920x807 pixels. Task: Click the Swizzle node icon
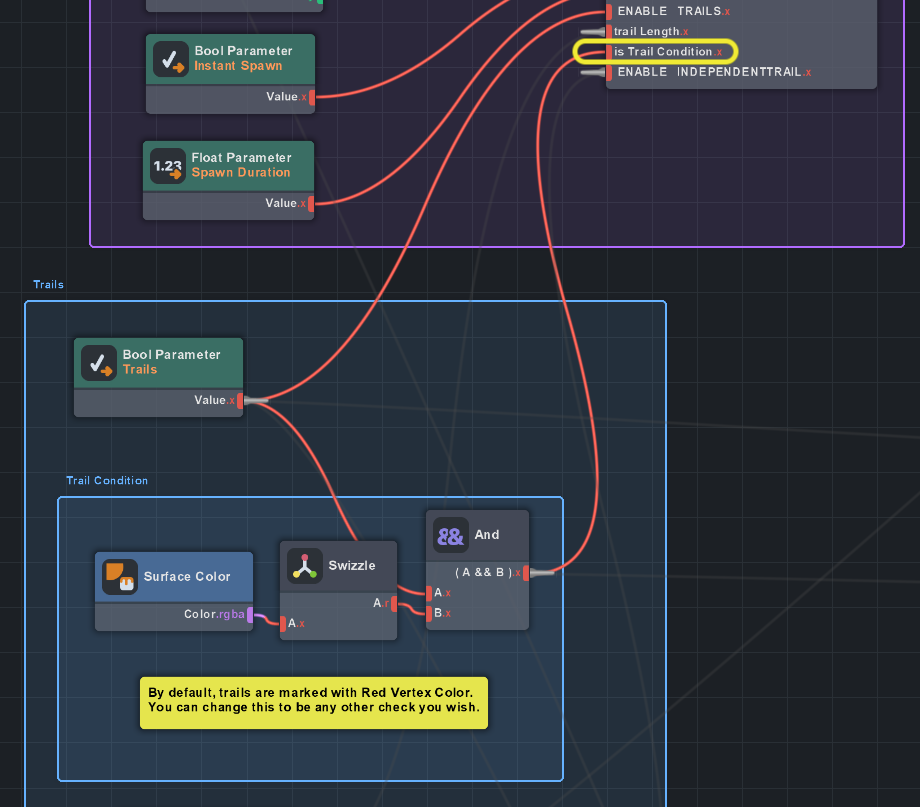(304, 566)
